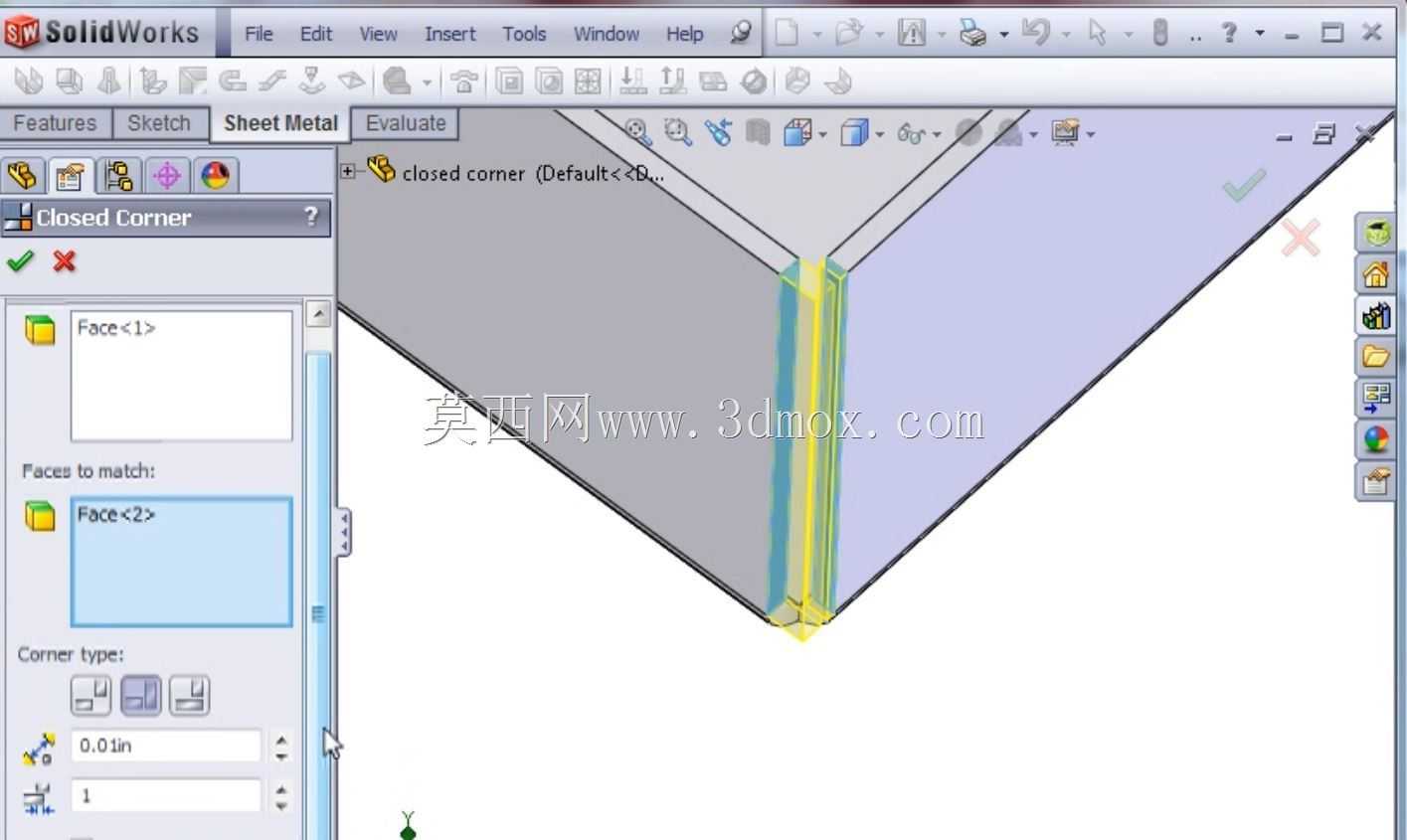Image resolution: width=1407 pixels, height=840 pixels.
Task: Click the gap distance field 0.01in
Action: click(x=166, y=746)
